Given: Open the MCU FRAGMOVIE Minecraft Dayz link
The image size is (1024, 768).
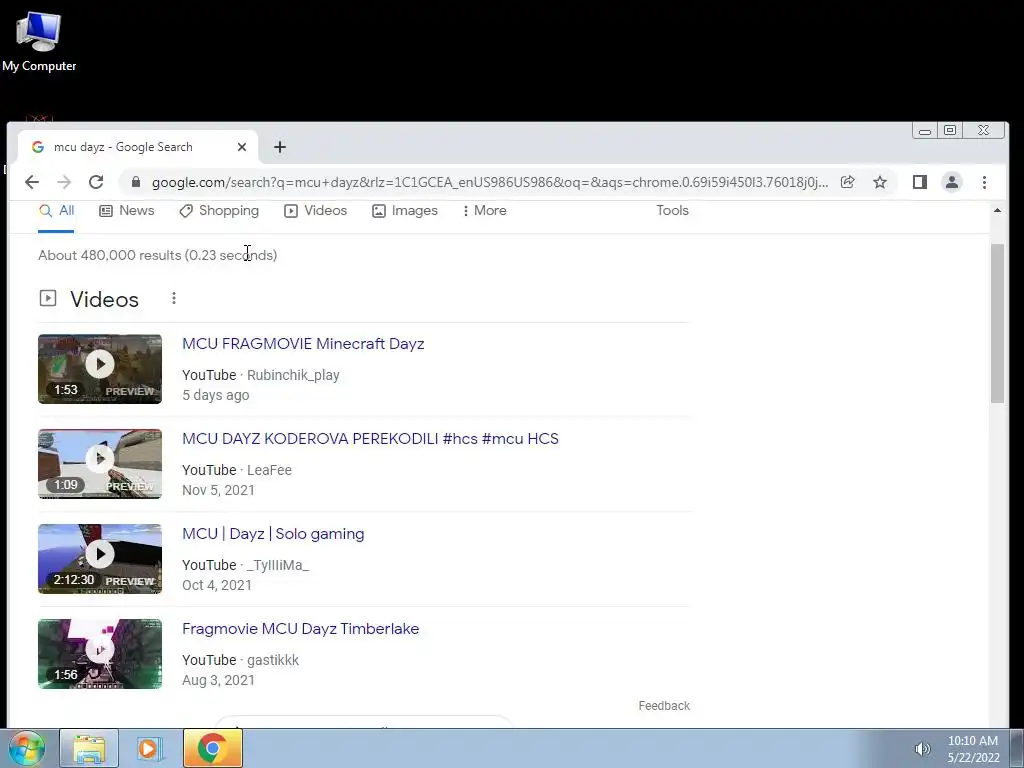Looking at the screenshot, I should [x=303, y=344].
